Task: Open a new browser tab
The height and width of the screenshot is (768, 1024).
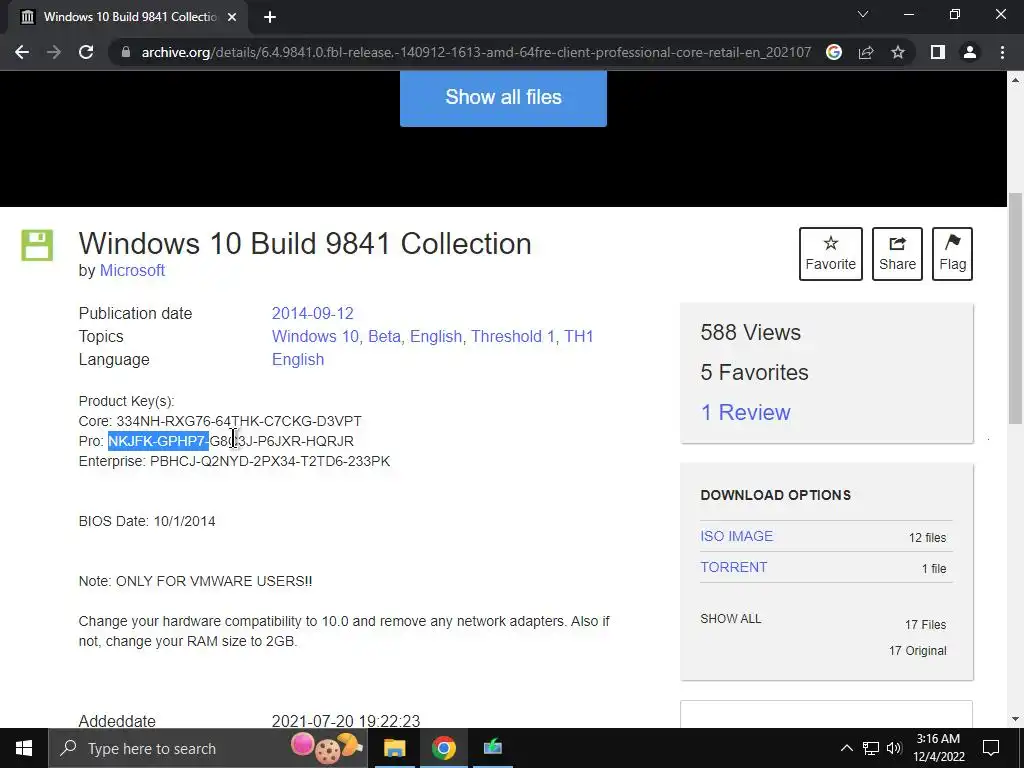Action: [x=270, y=17]
